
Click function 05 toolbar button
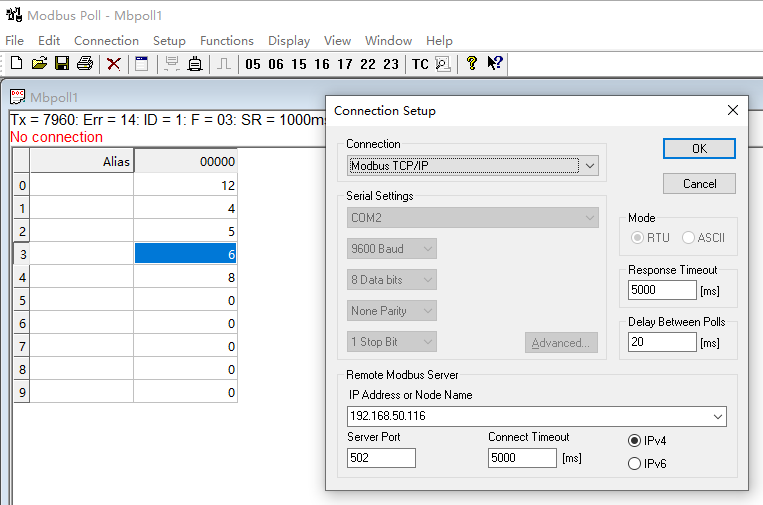pyautogui.click(x=253, y=64)
